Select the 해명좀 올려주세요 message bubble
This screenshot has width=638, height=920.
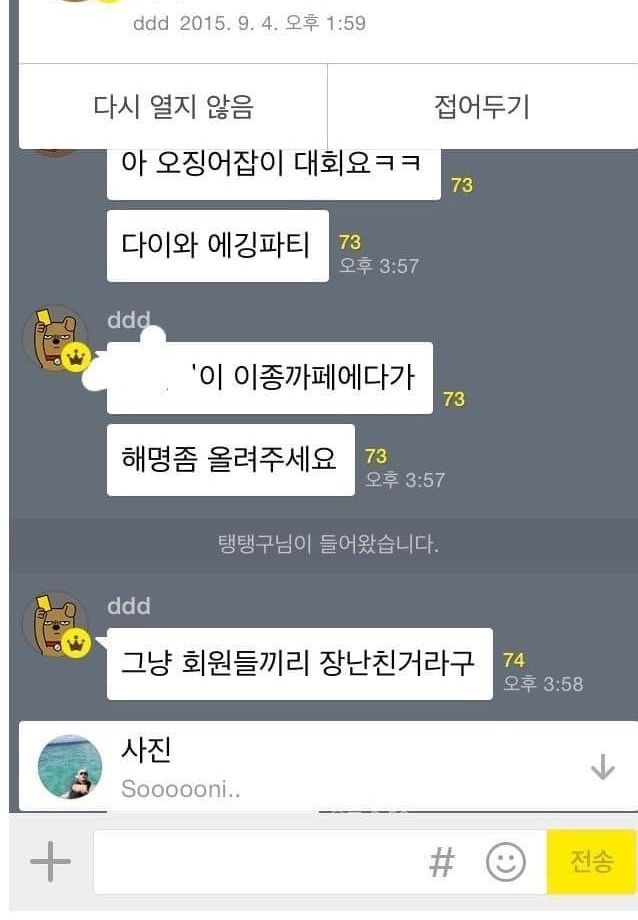tap(230, 459)
